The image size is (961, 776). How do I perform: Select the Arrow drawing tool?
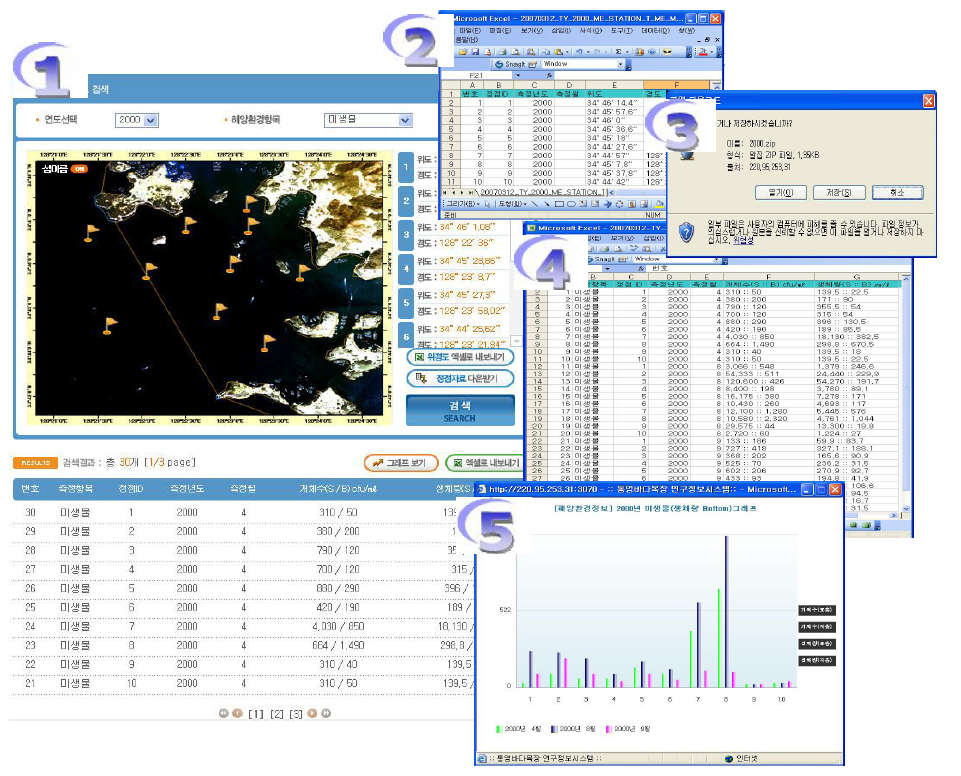546,204
